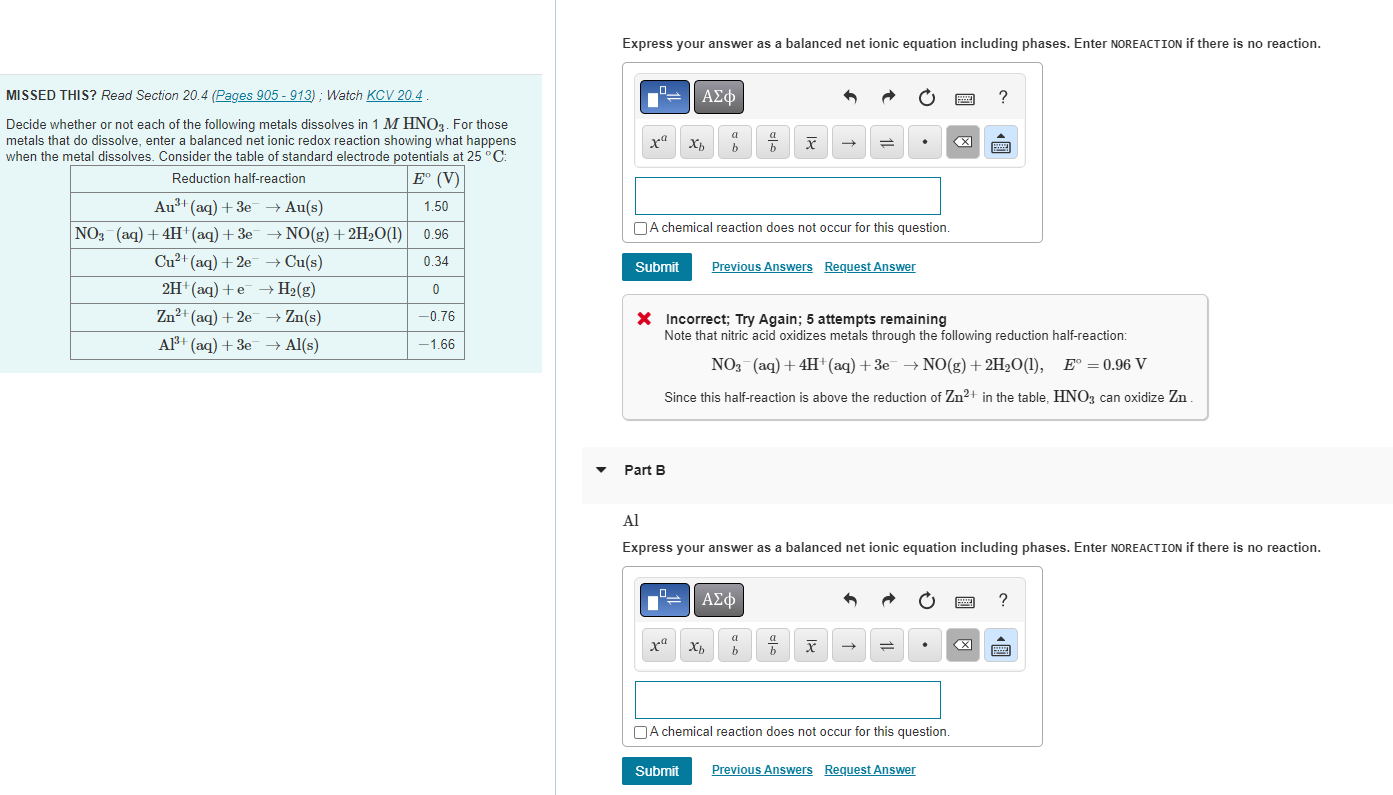Open the Greek symbols palette via ΑΣφ
1393x795 pixels.
click(x=718, y=97)
